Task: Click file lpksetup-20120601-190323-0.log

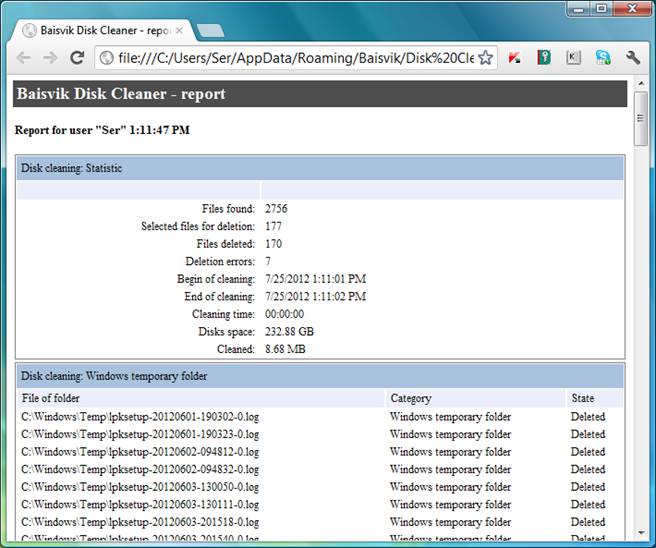Action: click(140, 435)
